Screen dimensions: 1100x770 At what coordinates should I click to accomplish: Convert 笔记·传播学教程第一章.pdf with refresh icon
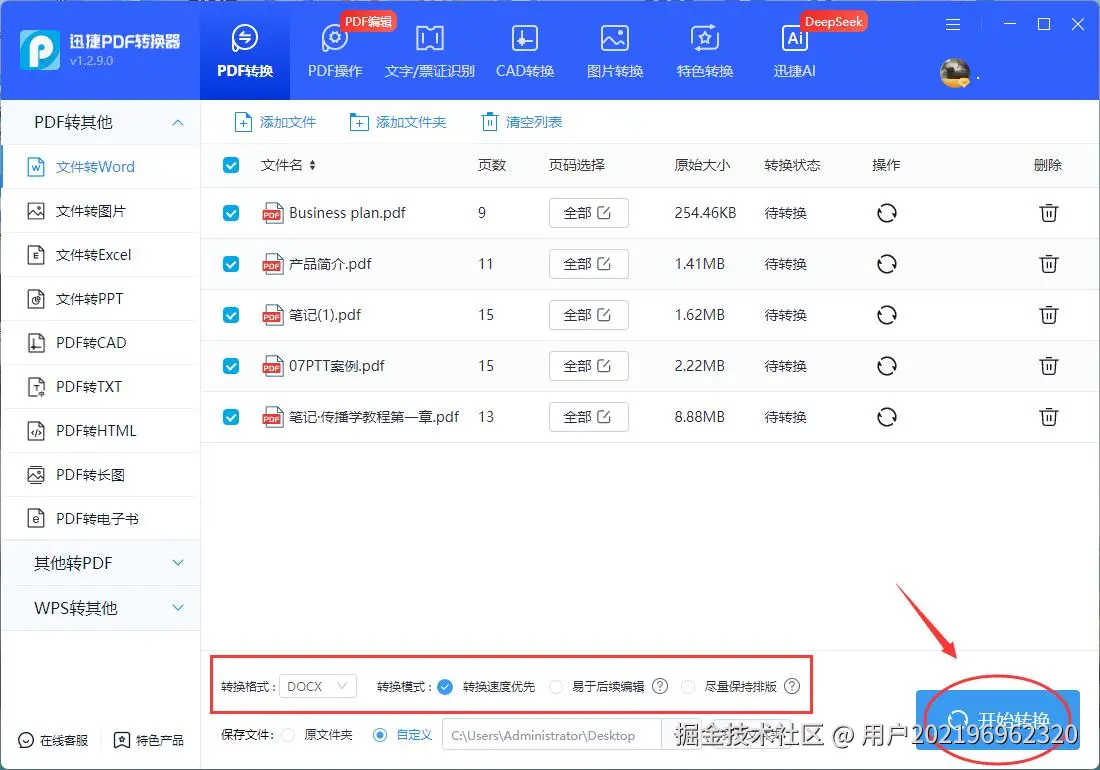(x=887, y=417)
